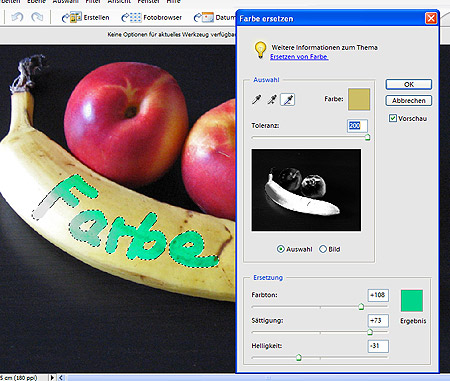The width and height of the screenshot is (450, 381).
Task: Click the Abbrechen button
Action: (409, 100)
